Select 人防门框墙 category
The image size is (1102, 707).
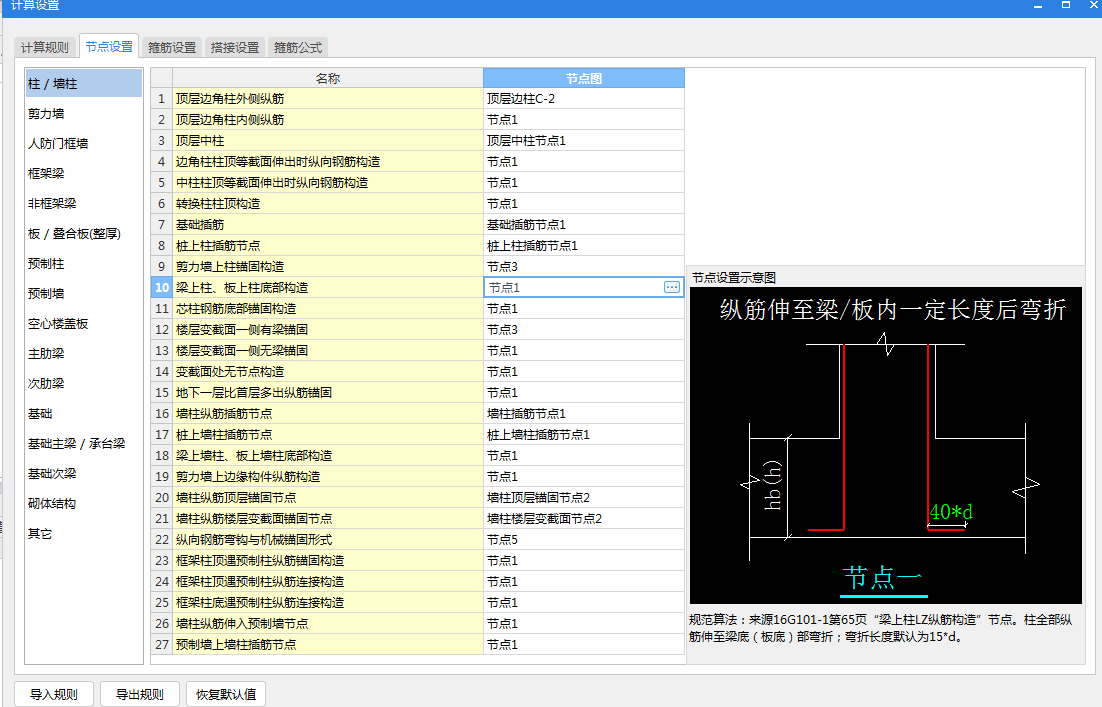click(84, 143)
